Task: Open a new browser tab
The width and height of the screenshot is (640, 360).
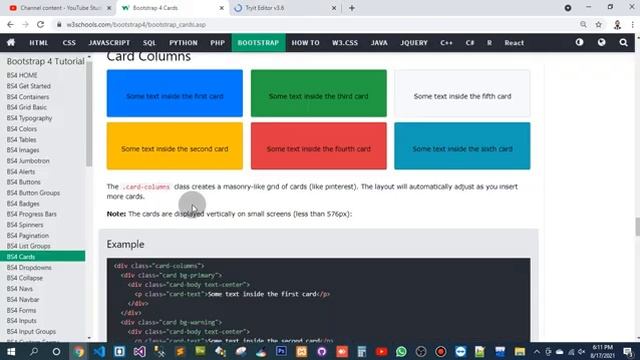Action: click(352, 8)
